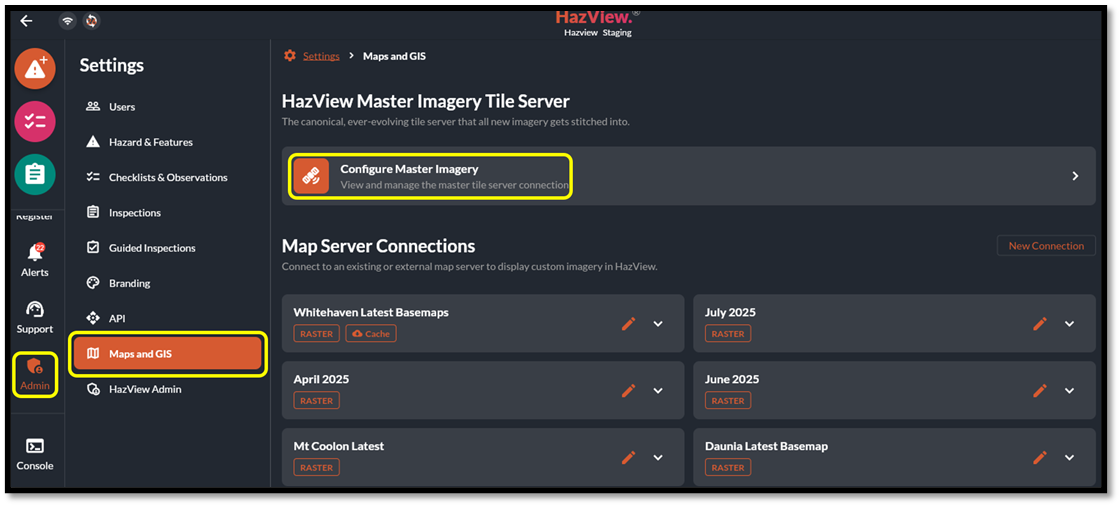
Task: Open Alerts bell in sidebar
Action: [35, 255]
